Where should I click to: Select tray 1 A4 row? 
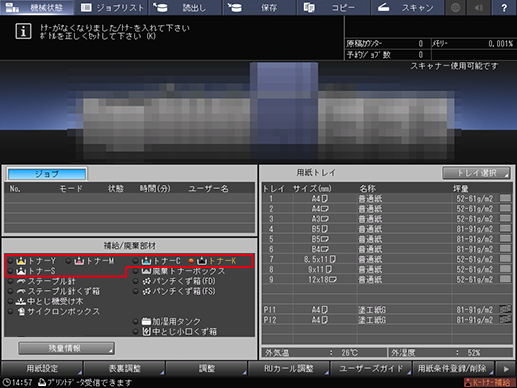(387, 199)
